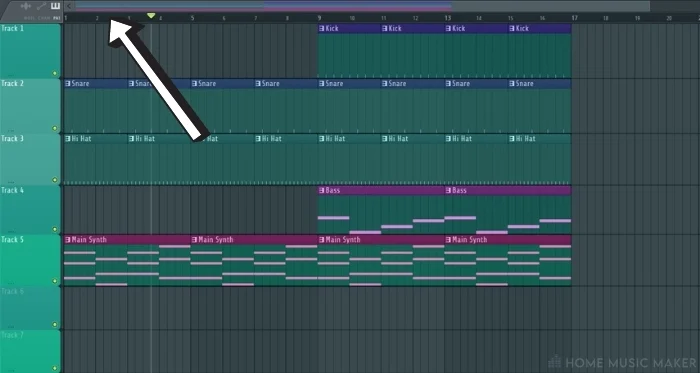Screen dimensions: 700x373
Task: Click the pattern icon on Kick clip at bar 15
Action: (x=512, y=29)
